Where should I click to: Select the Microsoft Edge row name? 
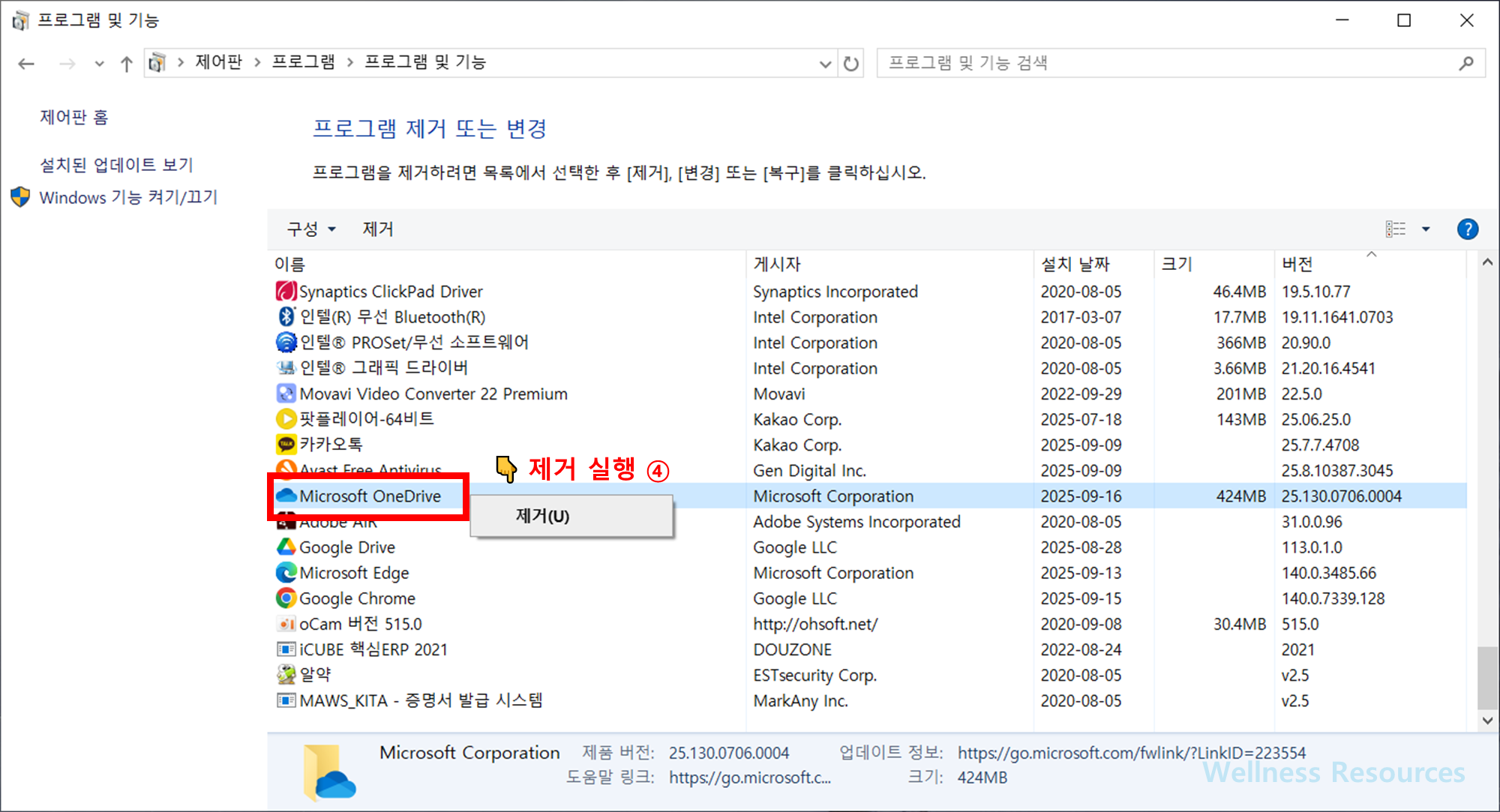click(354, 573)
